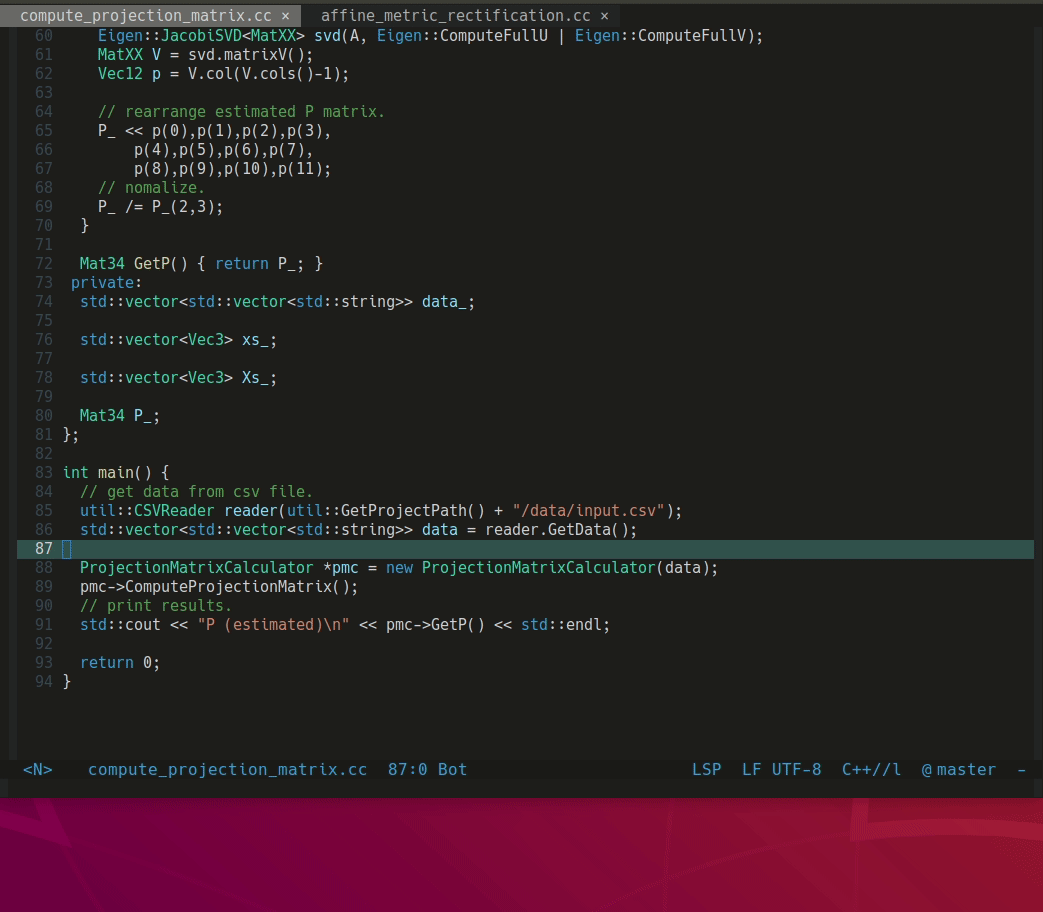Click 'util::CSVReader' on line 85
The height and width of the screenshot is (912, 1043).
pos(147,511)
